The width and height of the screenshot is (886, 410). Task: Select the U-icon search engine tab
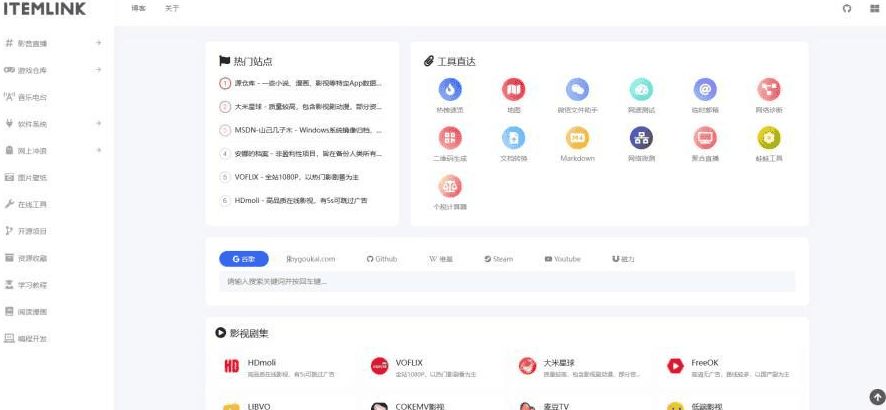[x=623, y=259]
